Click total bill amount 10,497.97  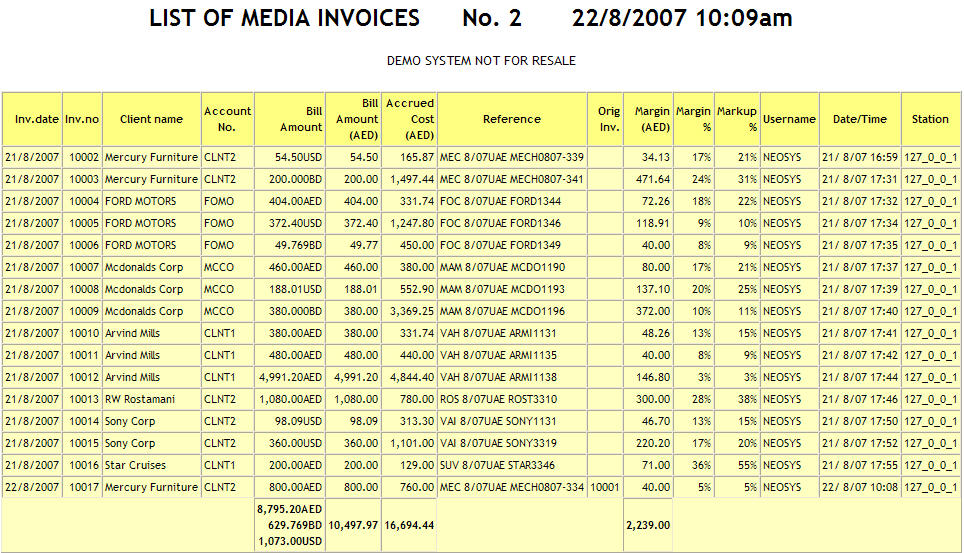click(354, 525)
